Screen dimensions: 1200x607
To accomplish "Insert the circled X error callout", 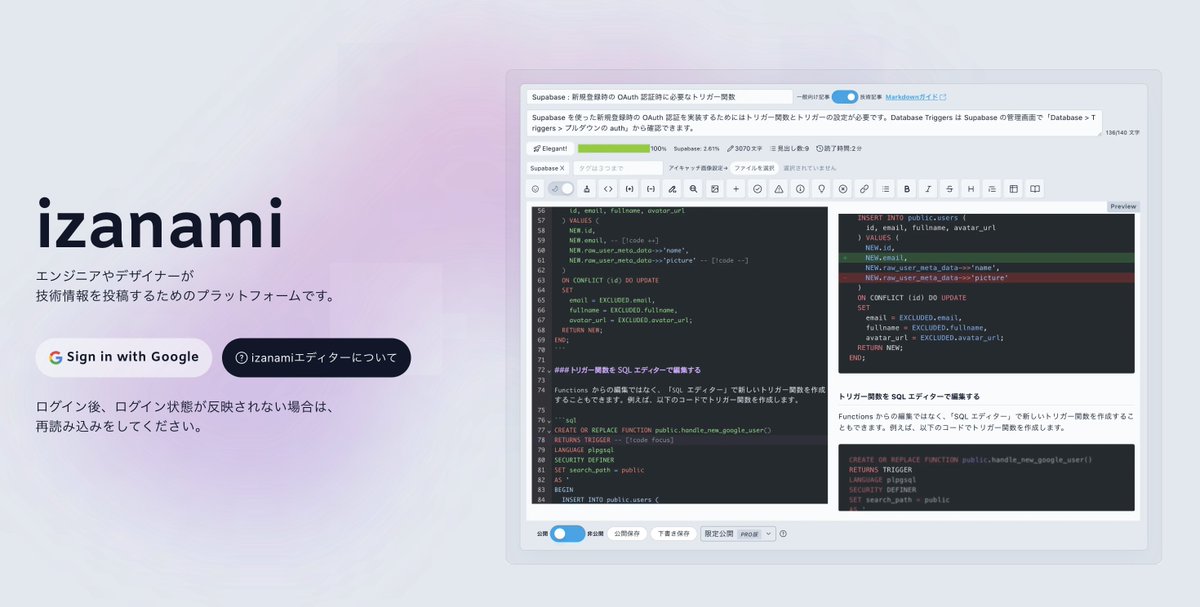I will [x=843, y=188].
